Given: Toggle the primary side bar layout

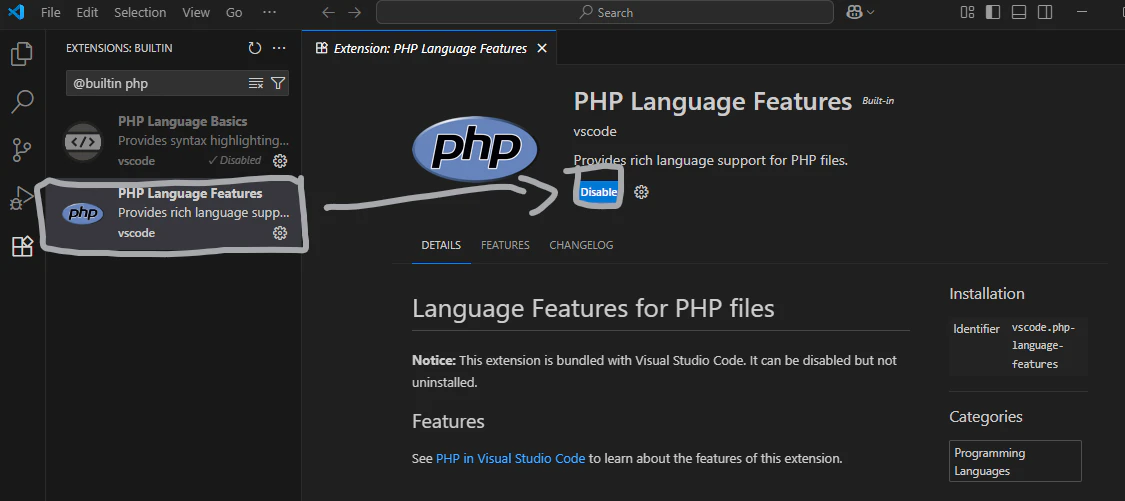Looking at the screenshot, I should coord(993,12).
